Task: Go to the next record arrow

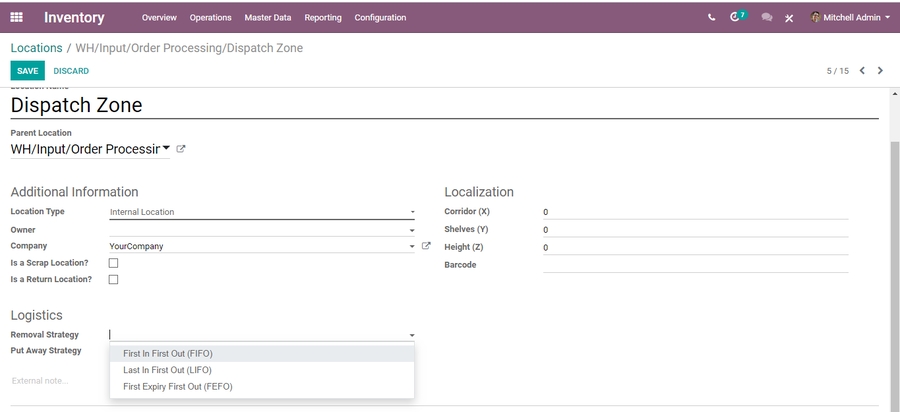Action: [x=880, y=71]
